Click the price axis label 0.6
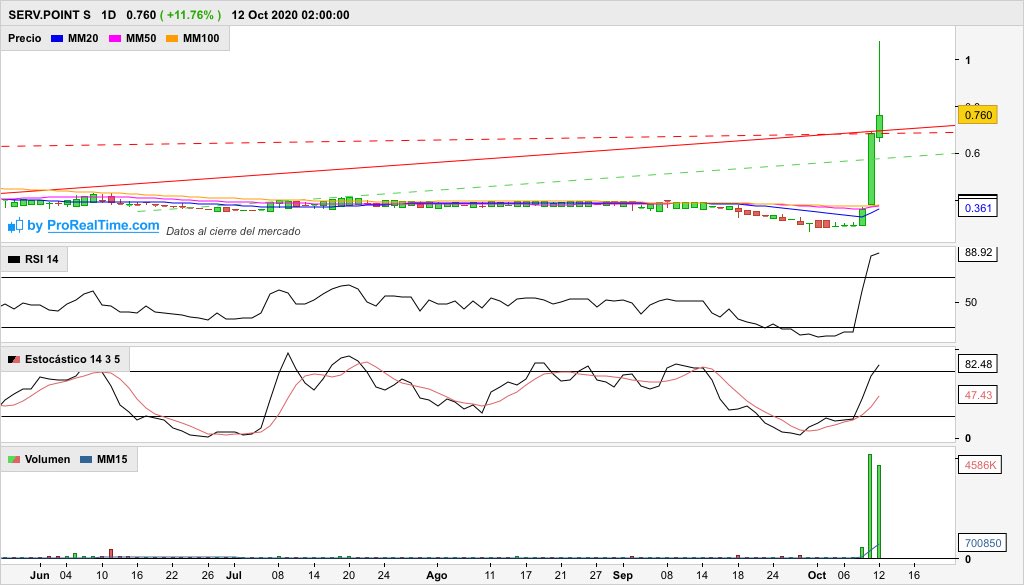This screenshot has width=1024, height=585. pos(972,153)
